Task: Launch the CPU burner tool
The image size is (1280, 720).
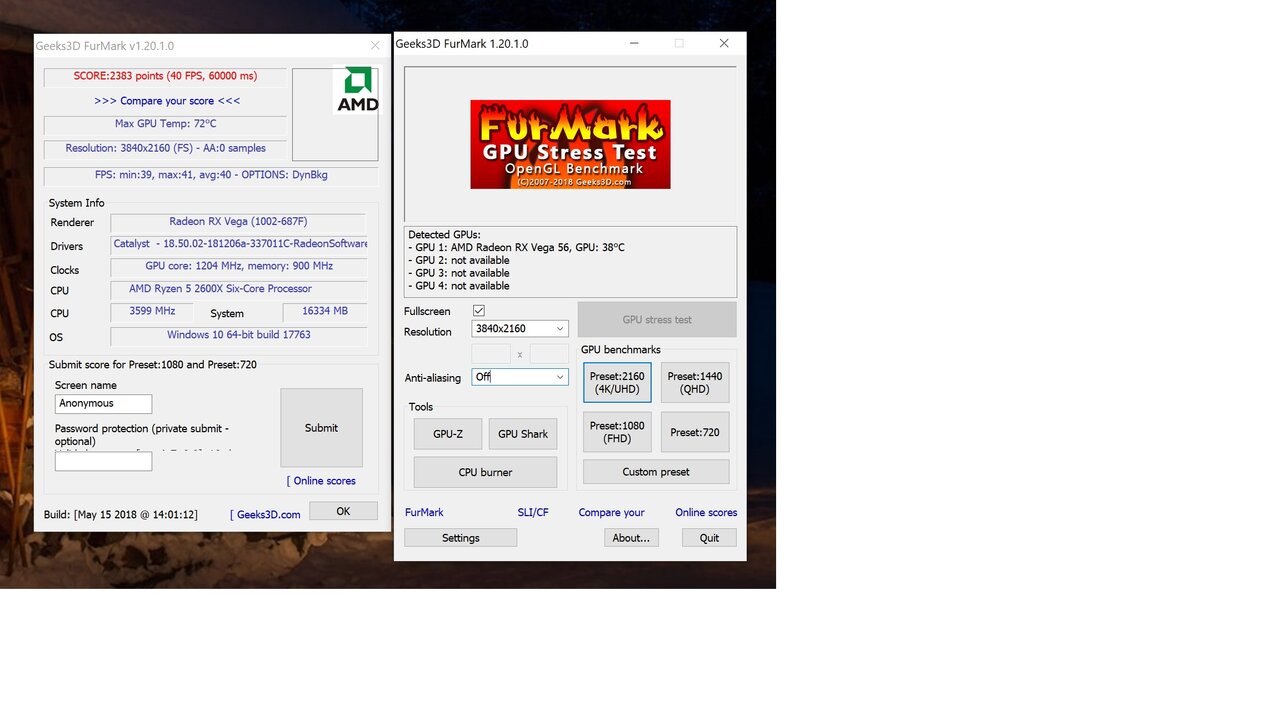Action: [485, 472]
